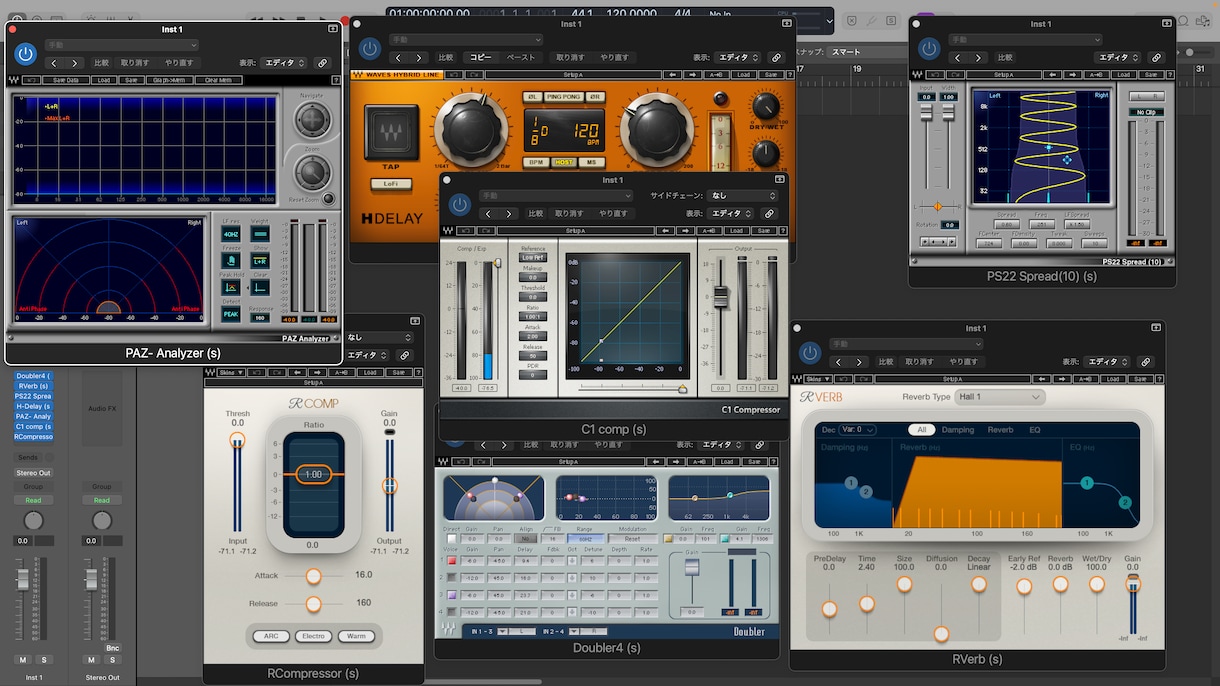Image resolution: width=1220 pixels, height=686 pixels.
Task: Enable Warm character in RCompressor
Action: (356, 636)
